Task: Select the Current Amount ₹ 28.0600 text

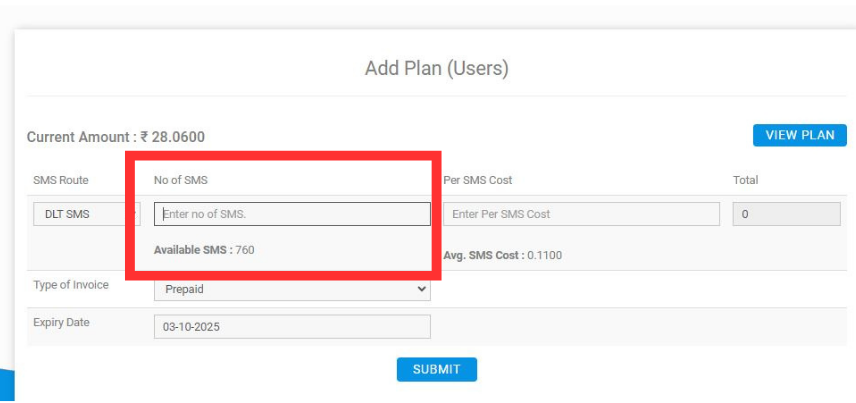Action: click(x=116, y=137)
